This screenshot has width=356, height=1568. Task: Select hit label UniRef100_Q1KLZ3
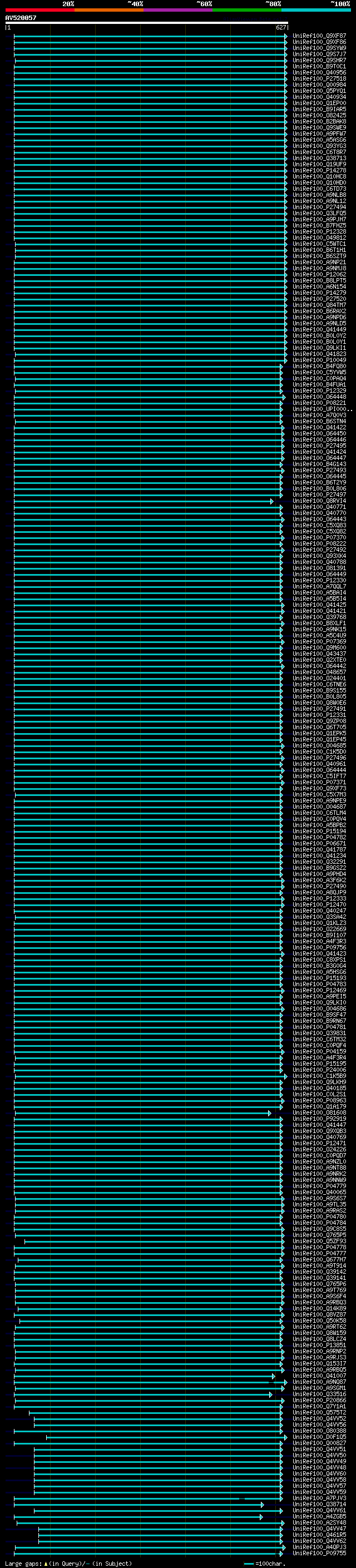coord(319,923)
